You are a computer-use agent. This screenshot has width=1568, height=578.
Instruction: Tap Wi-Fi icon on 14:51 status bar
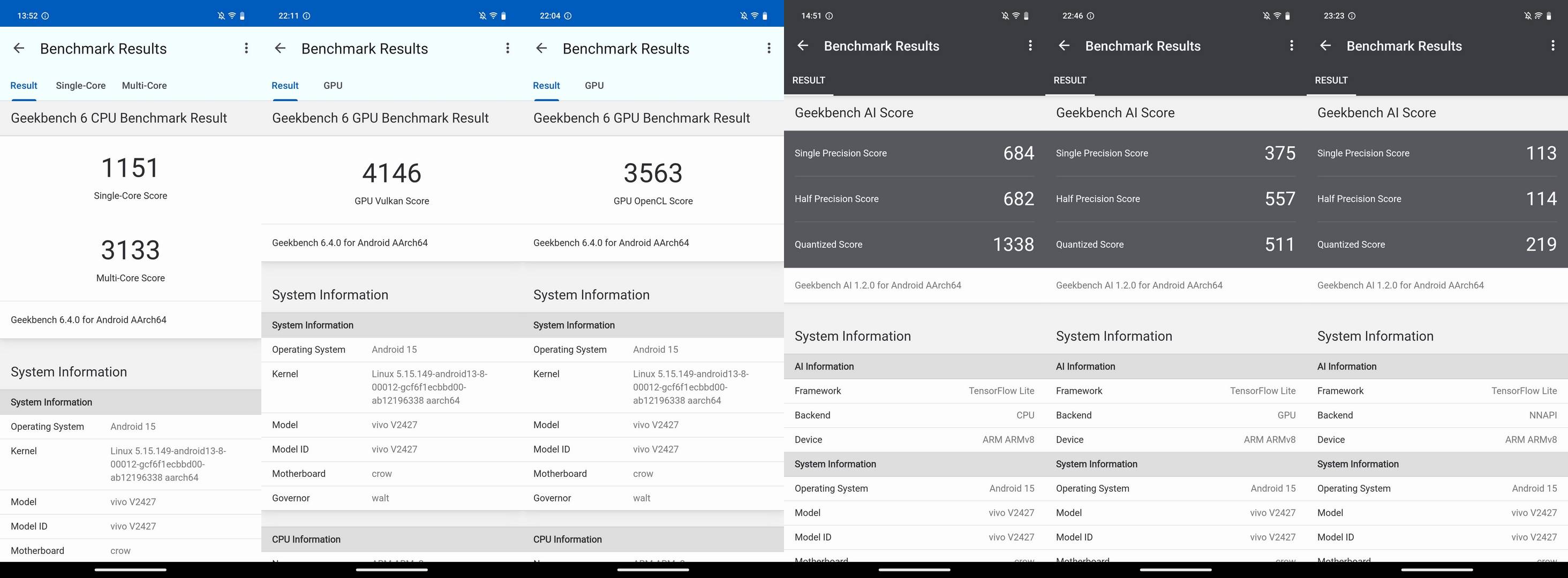1016,16
